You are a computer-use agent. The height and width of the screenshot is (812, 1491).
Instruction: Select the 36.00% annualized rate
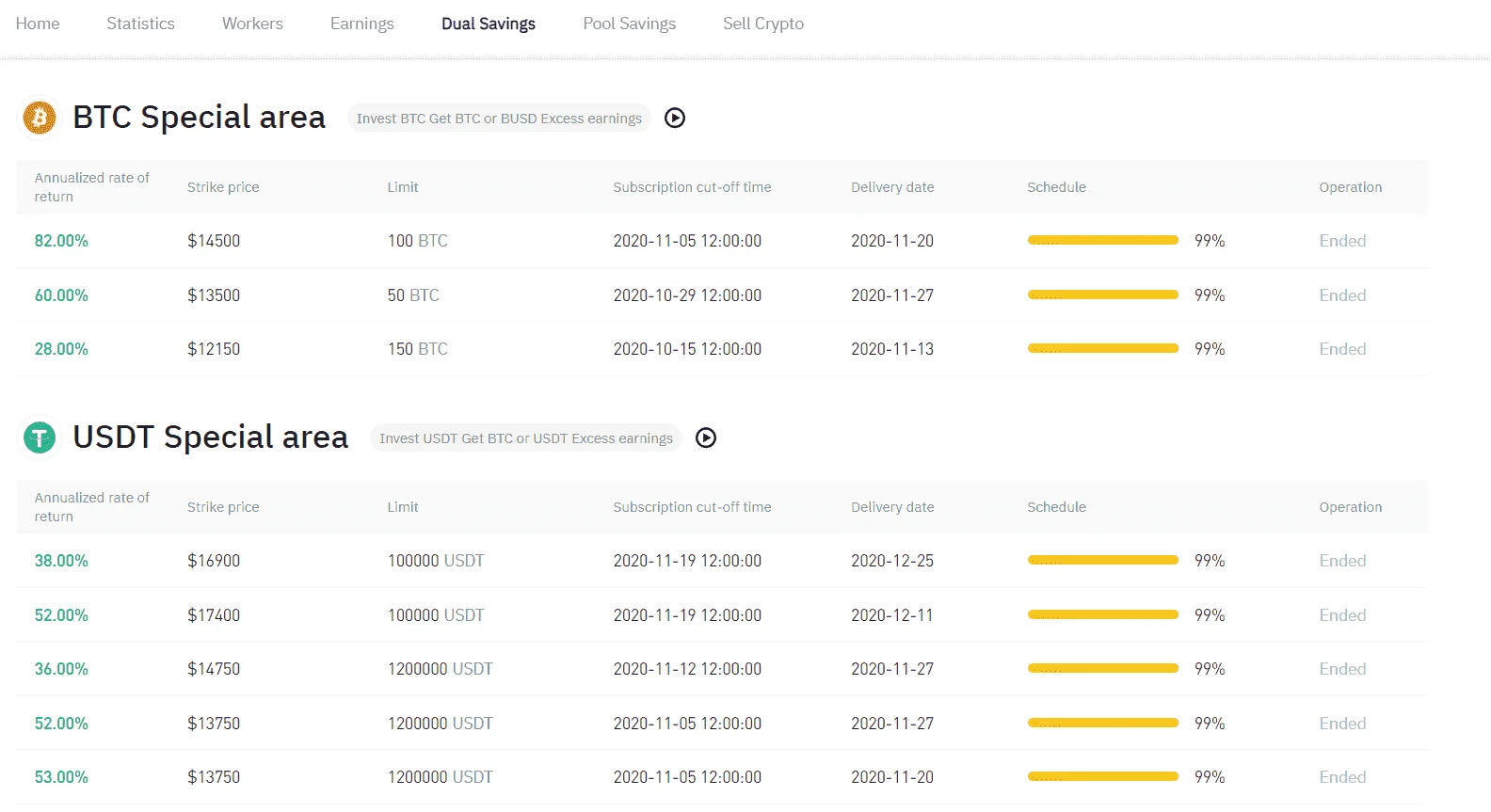coord(61,669)
